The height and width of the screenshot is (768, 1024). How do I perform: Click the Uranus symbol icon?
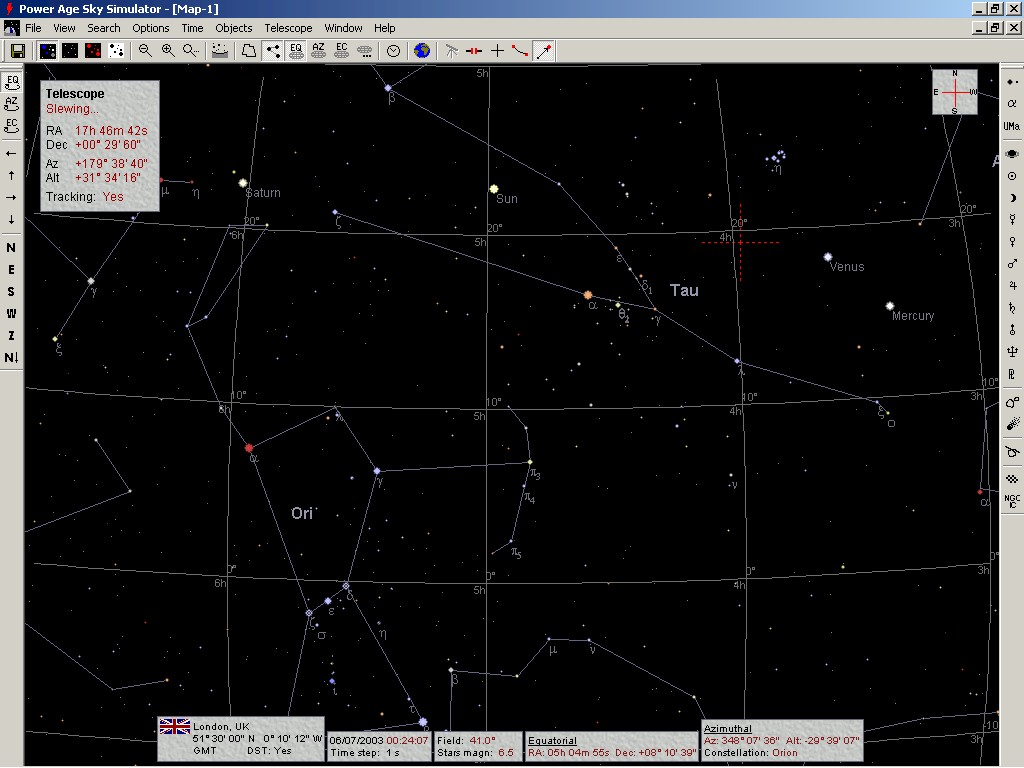tap(1012, 330)
